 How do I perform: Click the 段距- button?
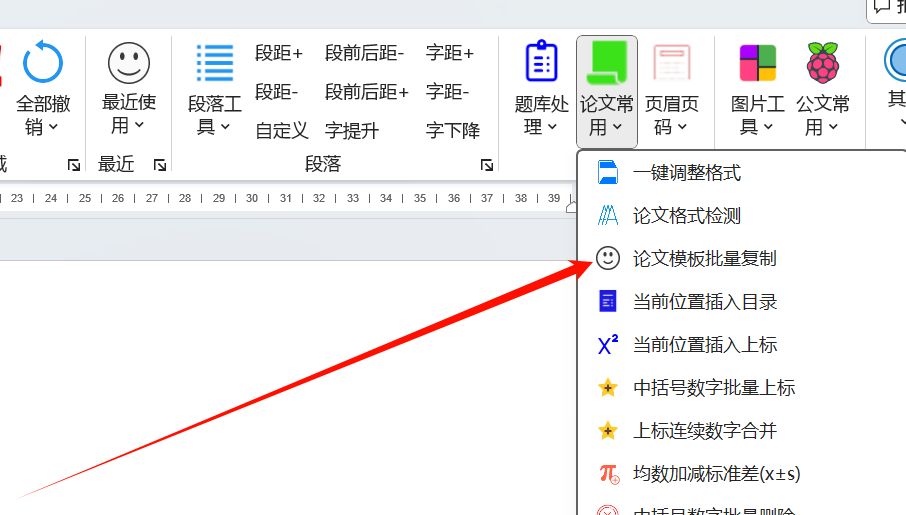point(277,92)
